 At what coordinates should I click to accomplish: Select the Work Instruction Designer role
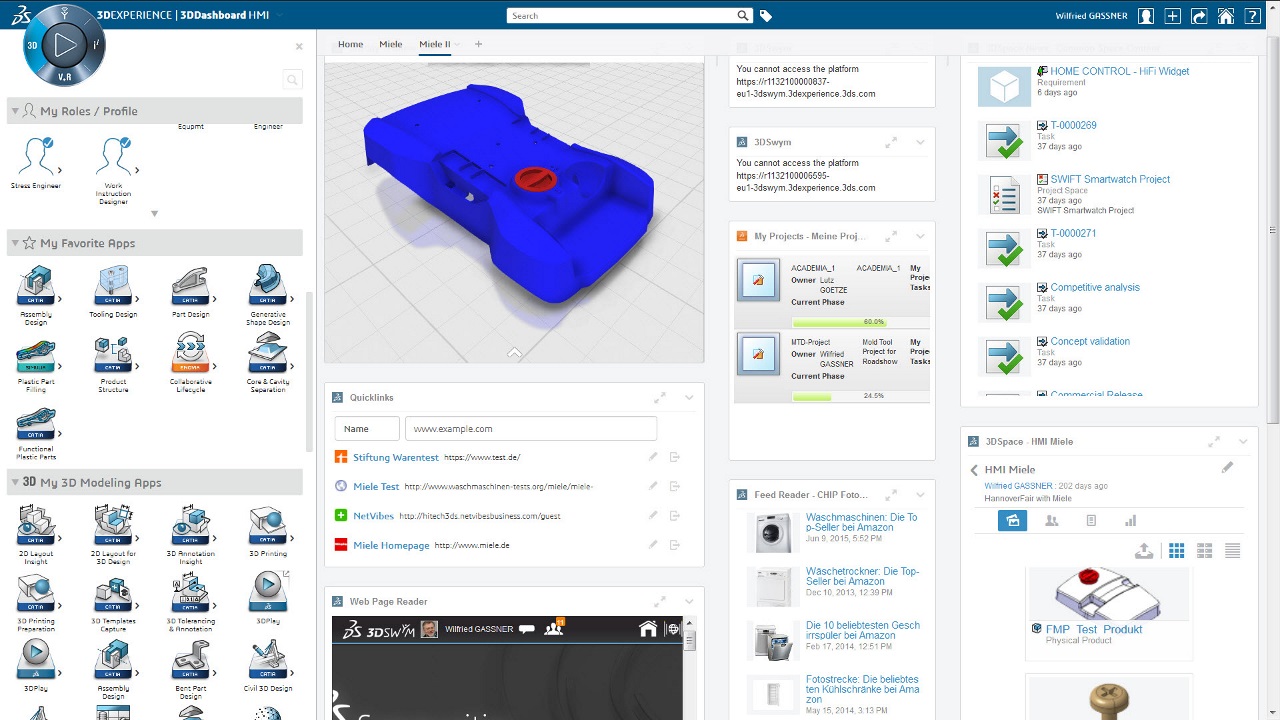pos(113,157)
